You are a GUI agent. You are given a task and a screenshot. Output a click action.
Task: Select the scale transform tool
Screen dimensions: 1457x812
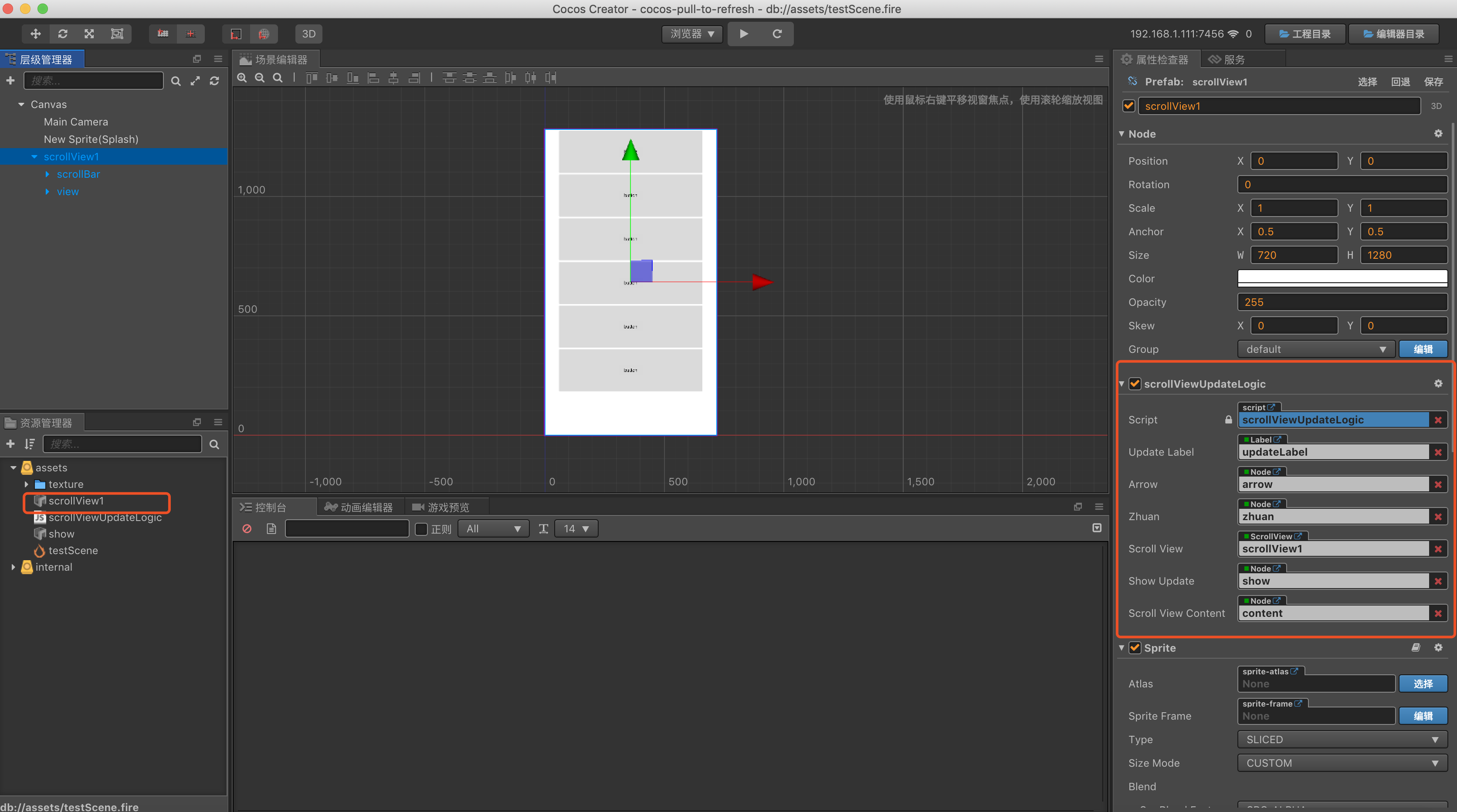[x=89, y=34]
